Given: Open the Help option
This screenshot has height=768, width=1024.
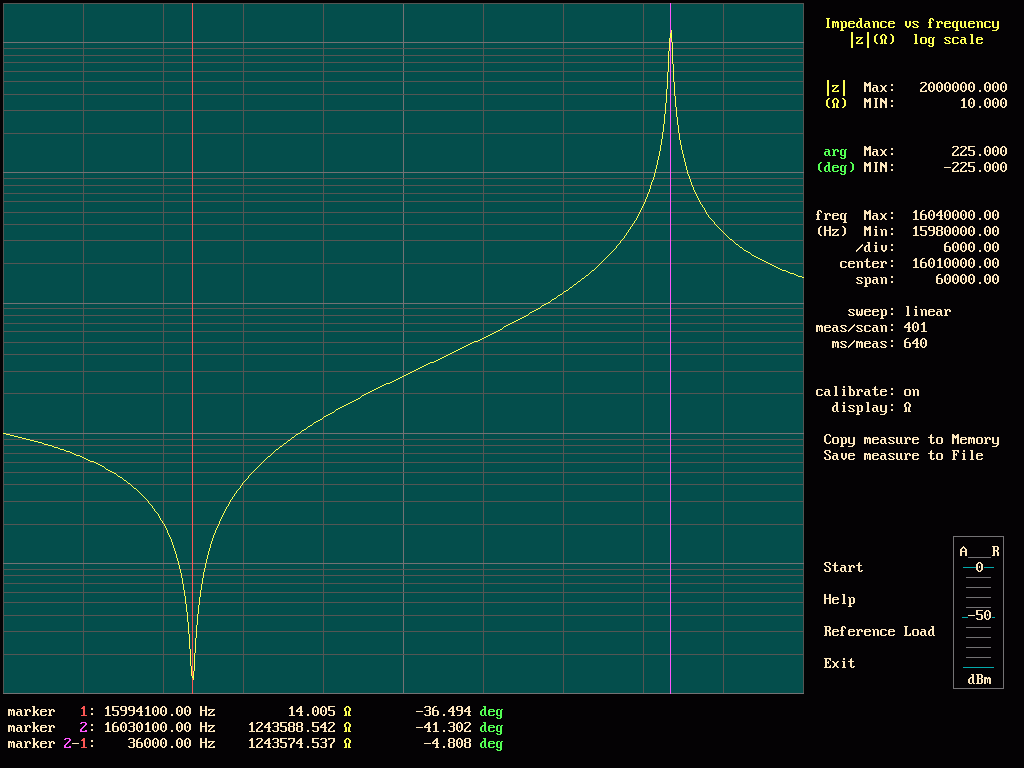Looking at the screenshot, I should (839, 599).
